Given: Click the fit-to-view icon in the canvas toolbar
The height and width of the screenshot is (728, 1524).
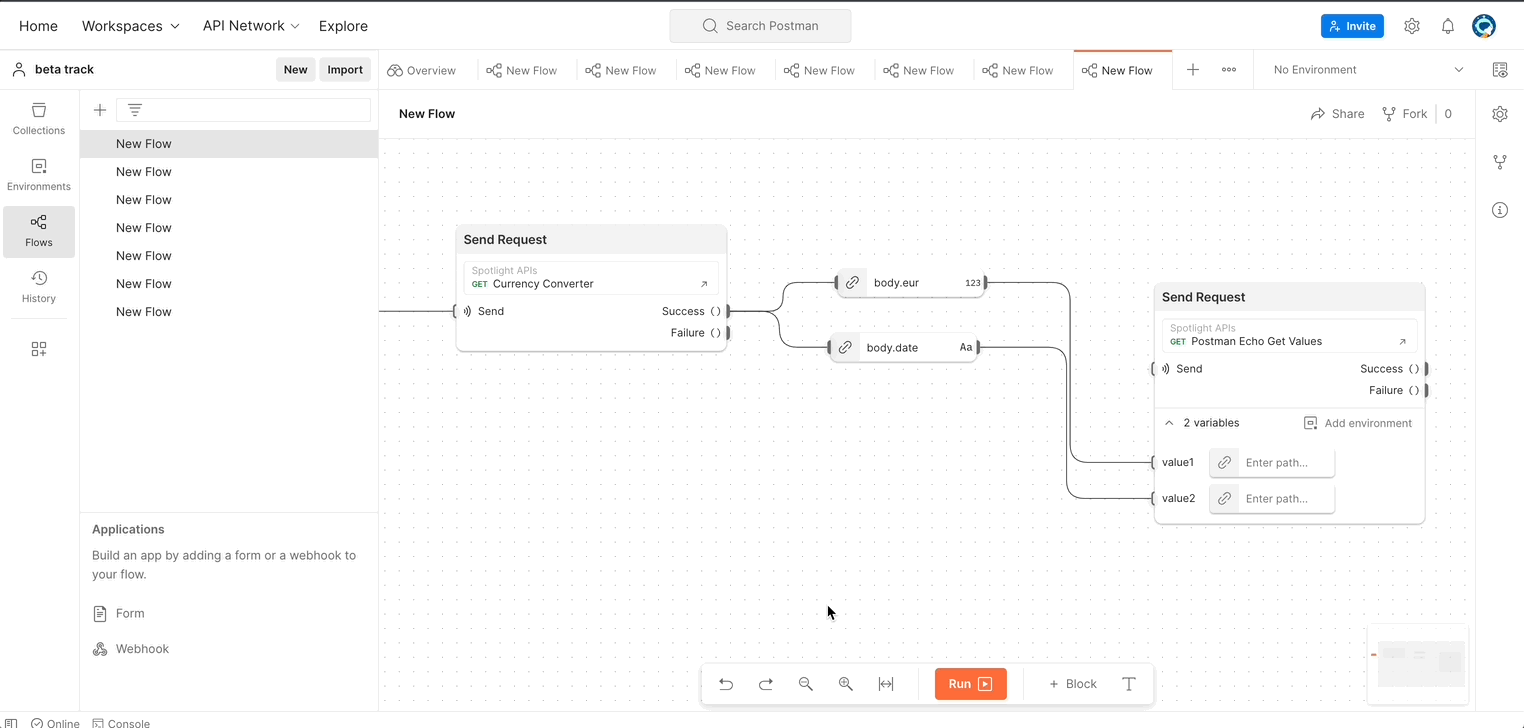Looking at the screenshot, I should pos(885,684).
